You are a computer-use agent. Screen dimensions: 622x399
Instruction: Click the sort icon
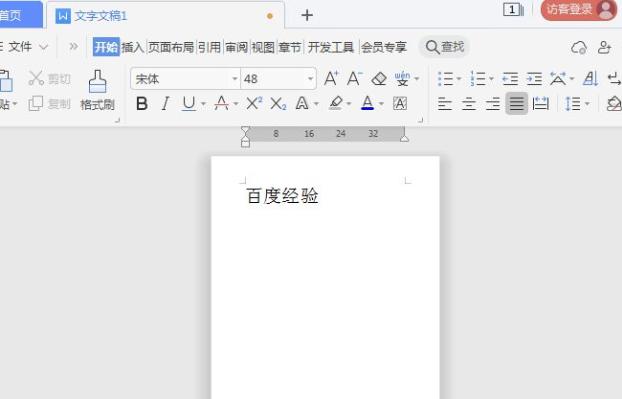point(590,79)
